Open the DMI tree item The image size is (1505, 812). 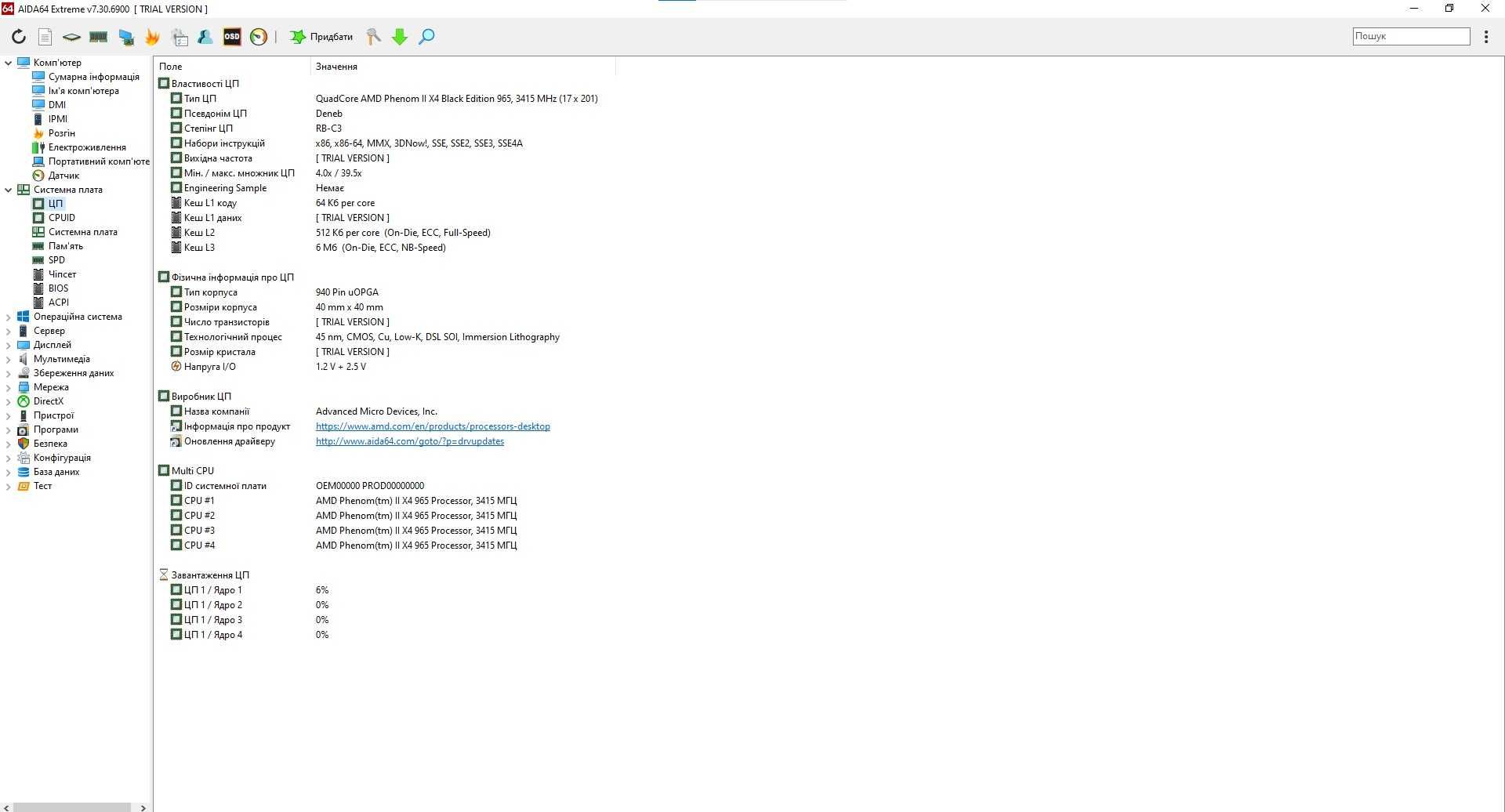[56, 105]
